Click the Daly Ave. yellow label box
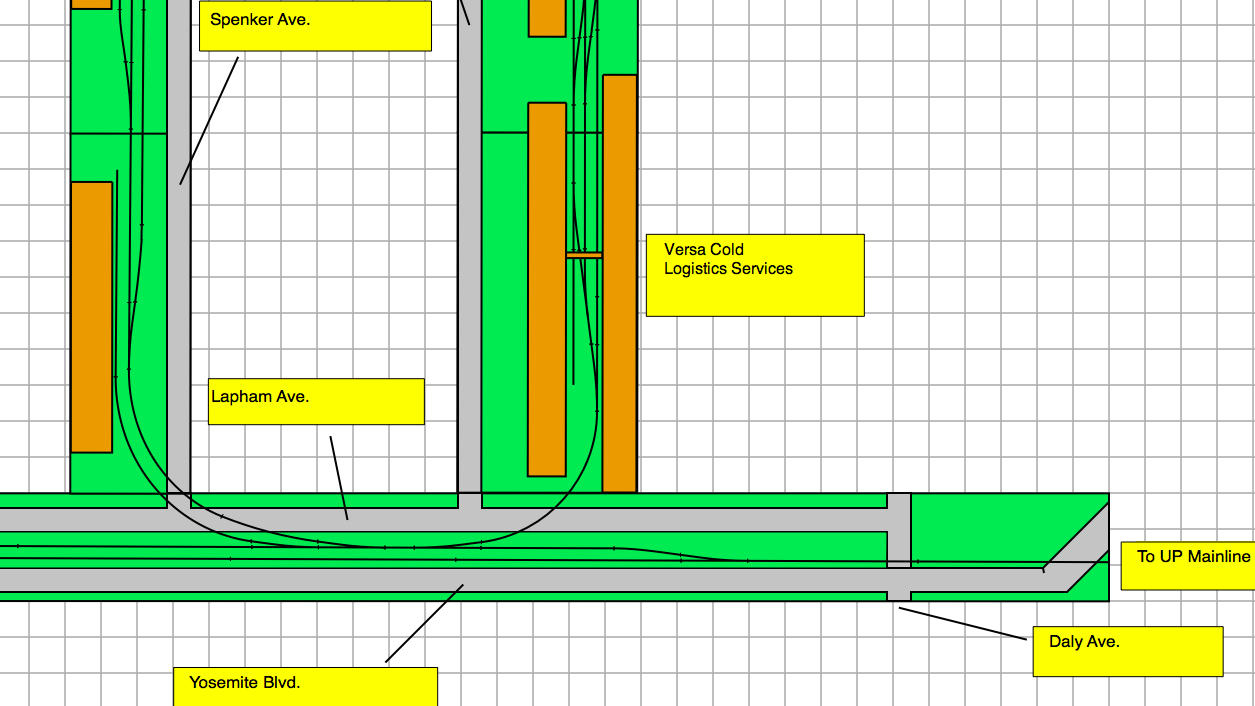The height and width of the screenshot is (706, 1255). tap(1127, 651)
